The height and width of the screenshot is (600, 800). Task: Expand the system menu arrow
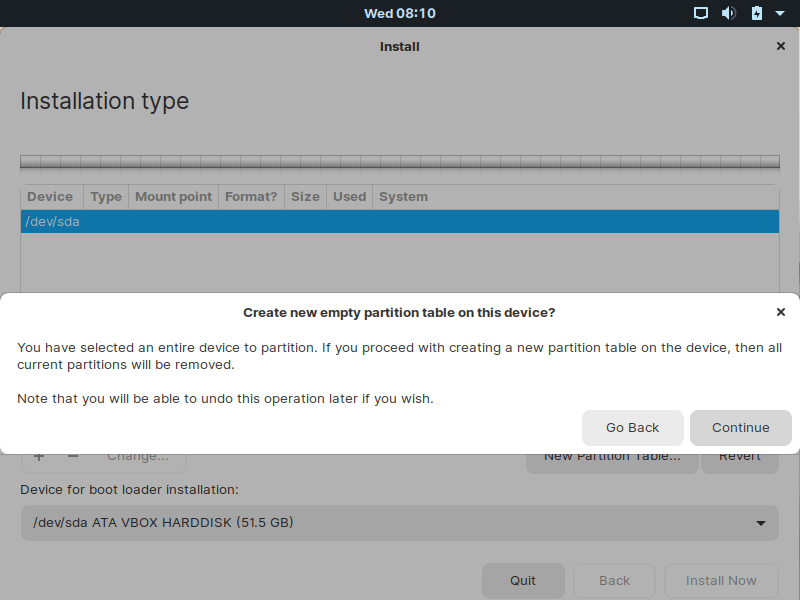click(x=780, y=14)
